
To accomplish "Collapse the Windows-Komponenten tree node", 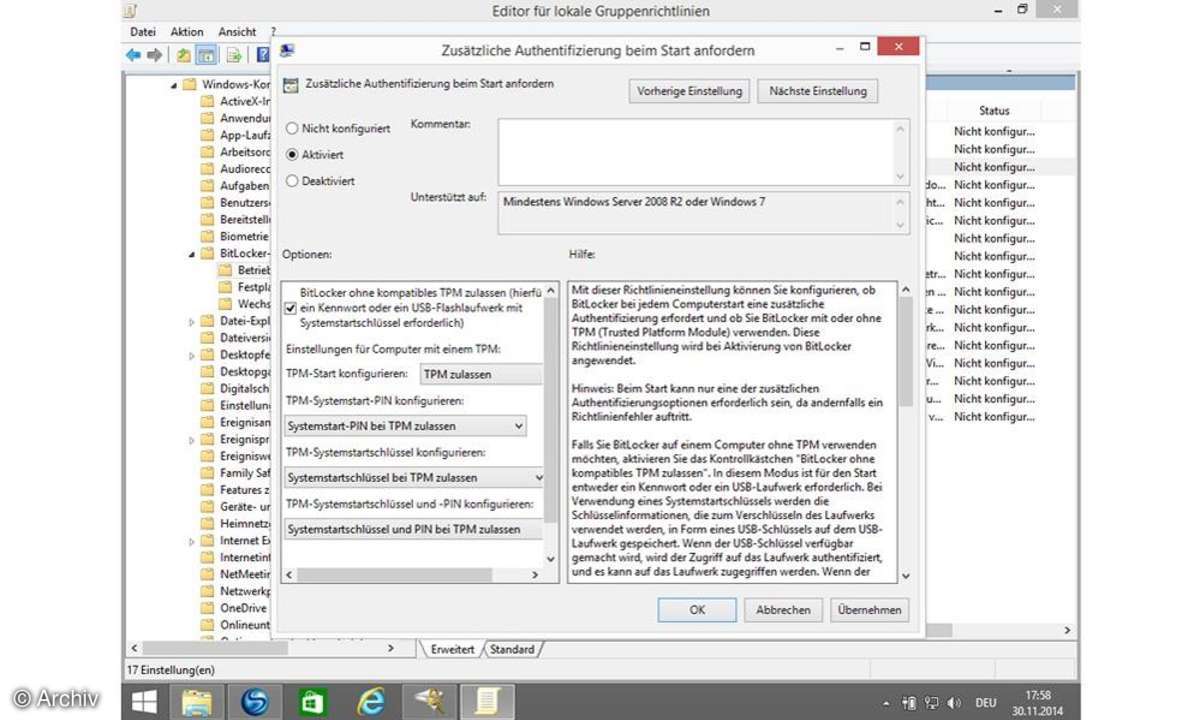I will (174, 85).
